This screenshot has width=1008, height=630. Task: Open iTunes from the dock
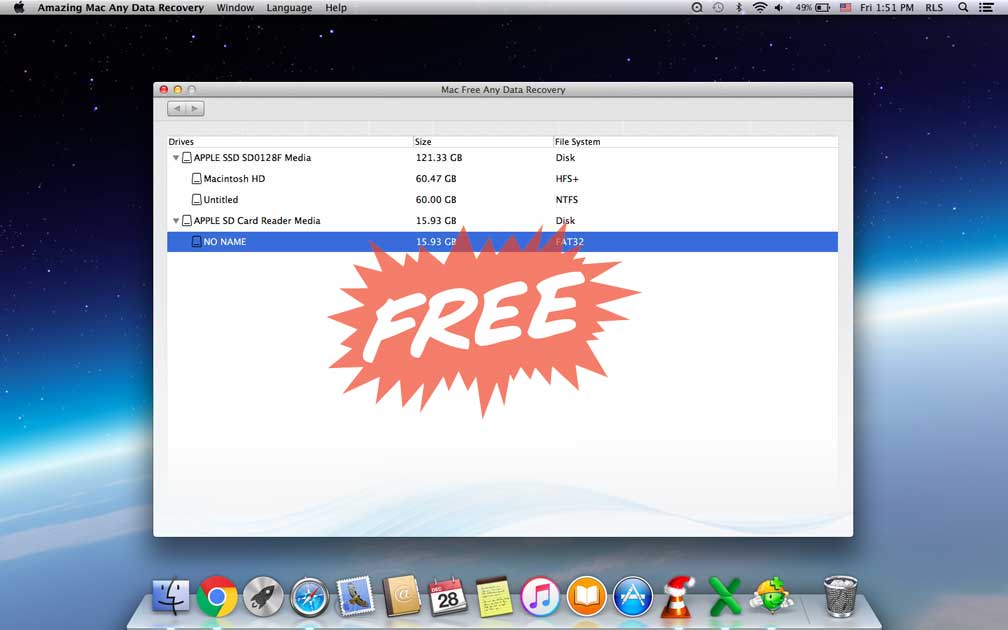point(540,597)
